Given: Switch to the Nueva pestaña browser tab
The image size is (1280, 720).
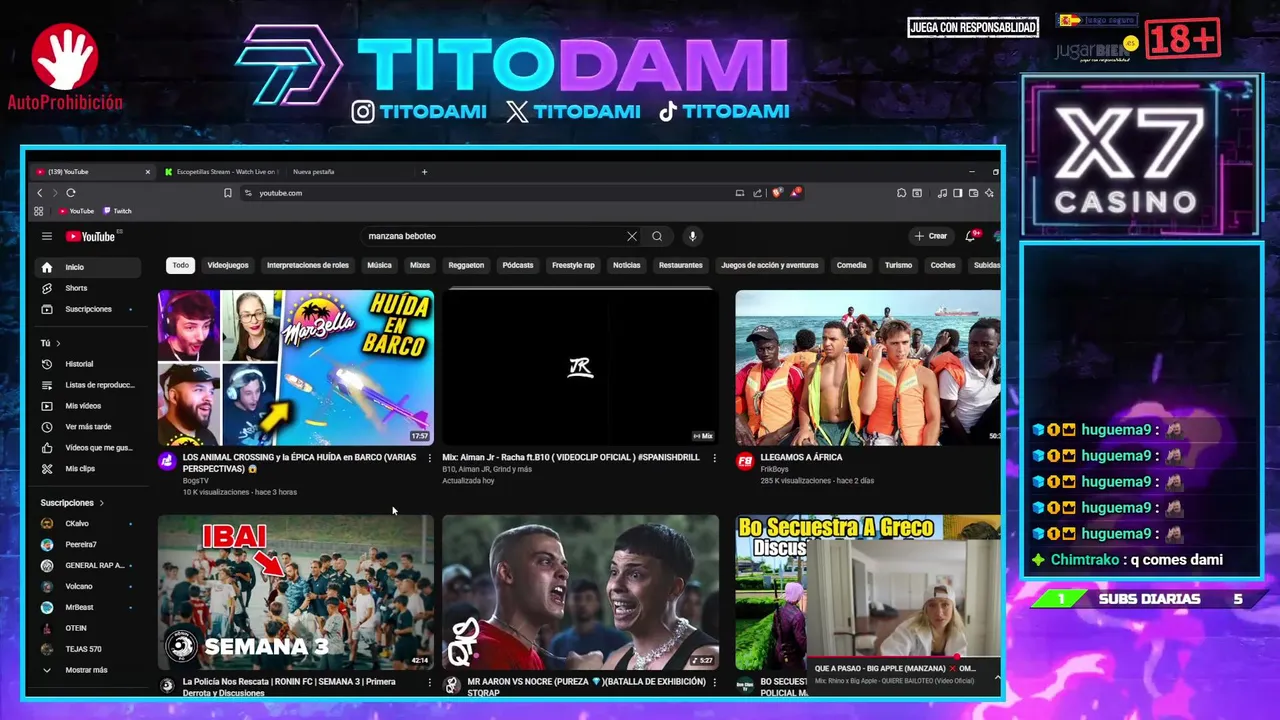Looking at the screenshot, I should (314, 172).
